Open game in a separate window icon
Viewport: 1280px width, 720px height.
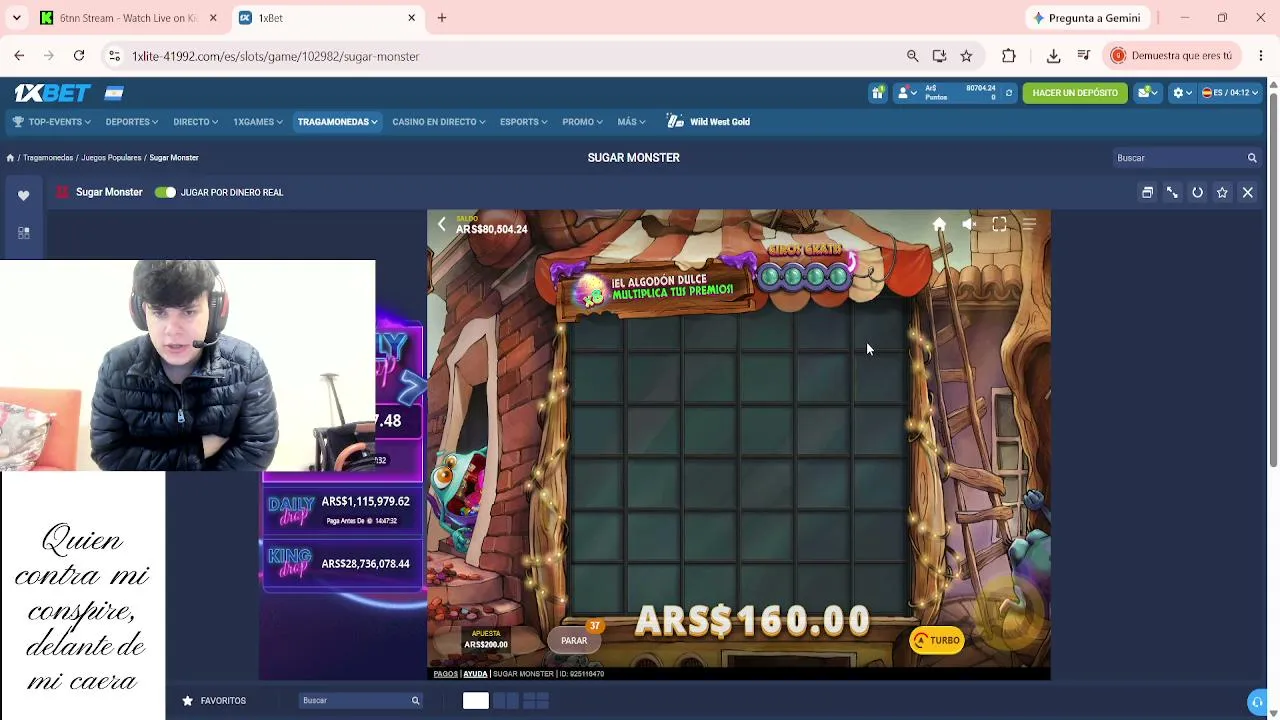point(1147,192)
